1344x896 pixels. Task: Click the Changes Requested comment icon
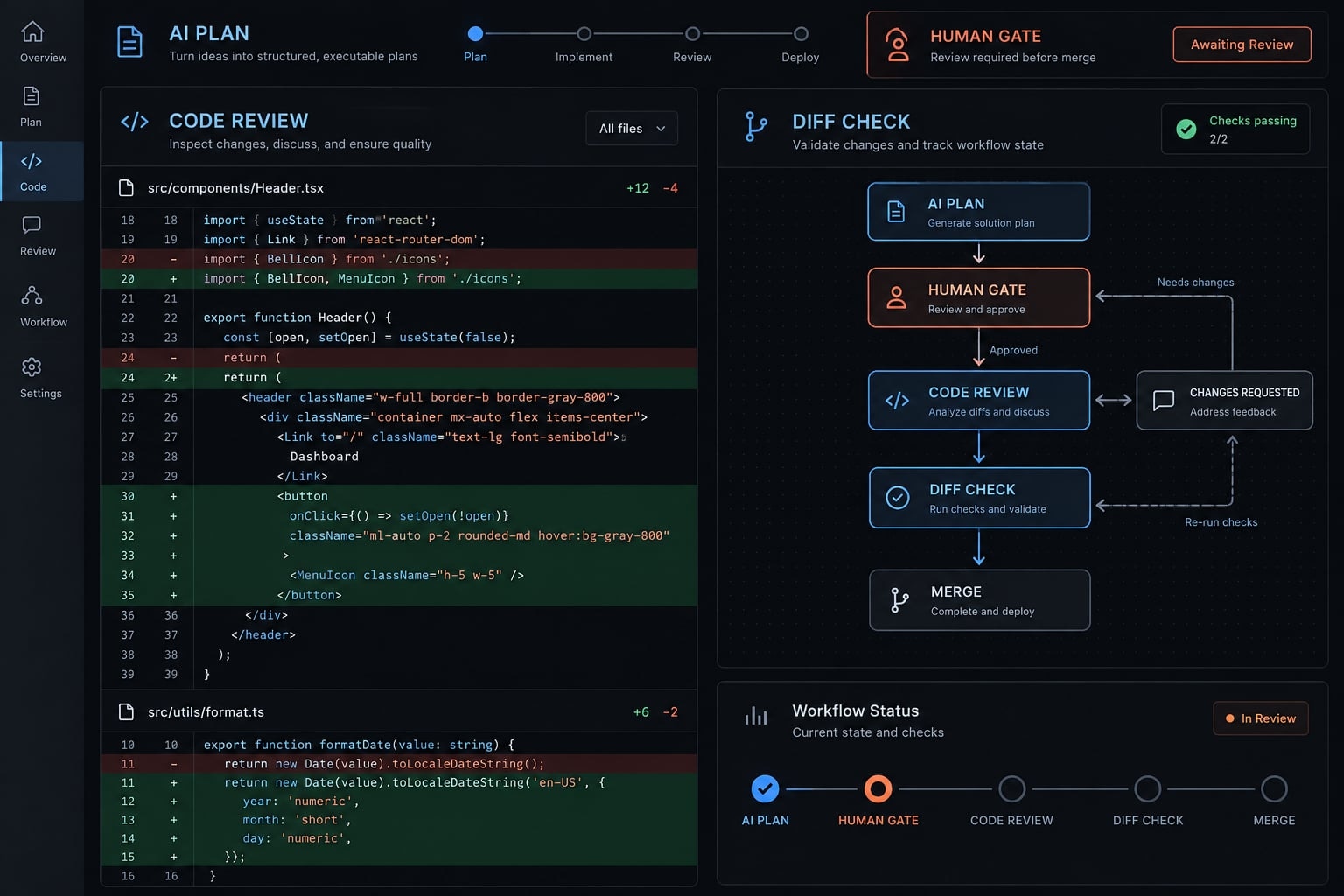point(1164,401)
